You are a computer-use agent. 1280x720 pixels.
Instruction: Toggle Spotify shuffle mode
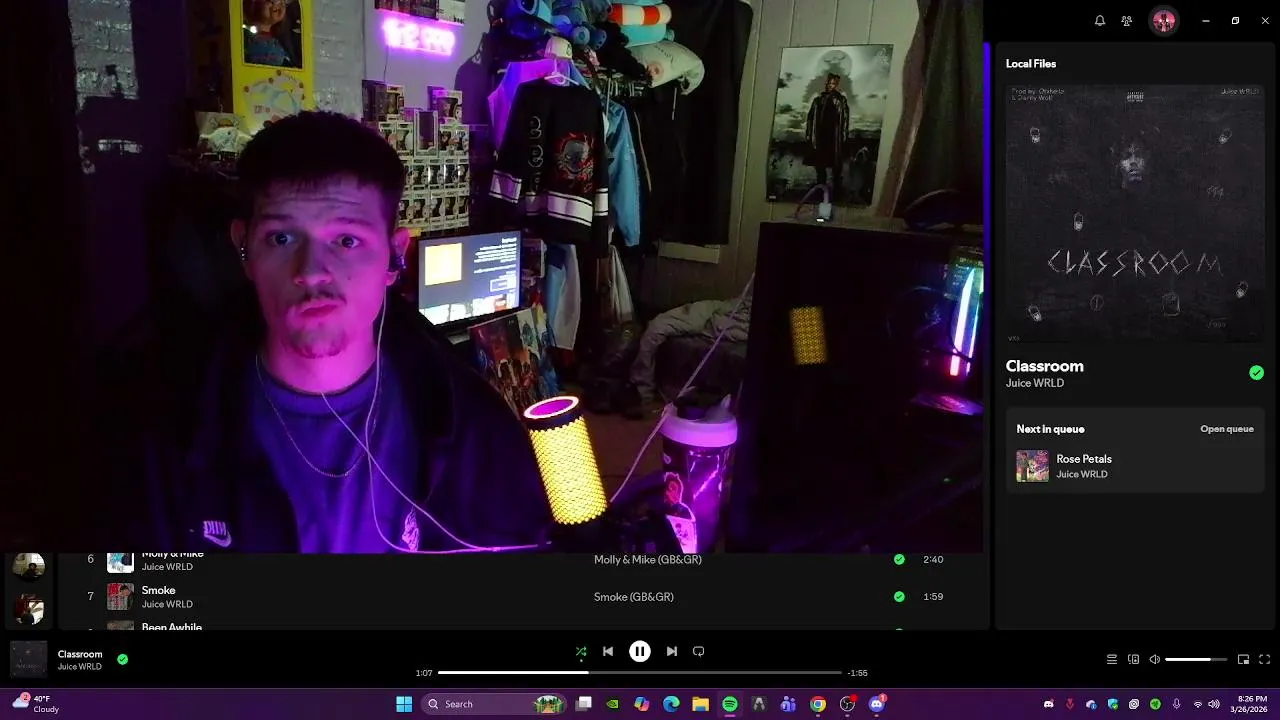581,651
